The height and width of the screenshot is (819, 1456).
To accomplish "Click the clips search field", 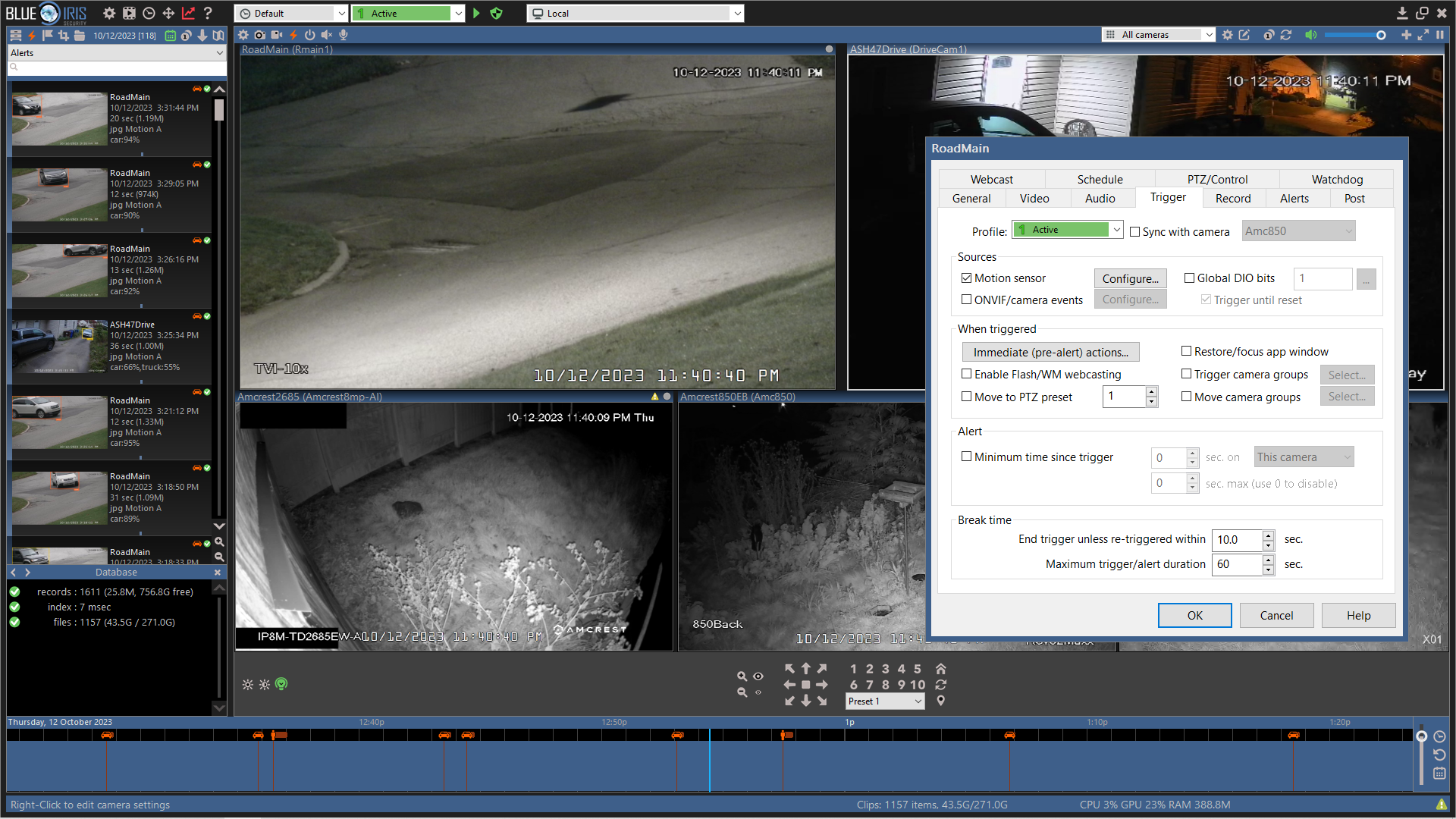I will (x=117, y=67).
